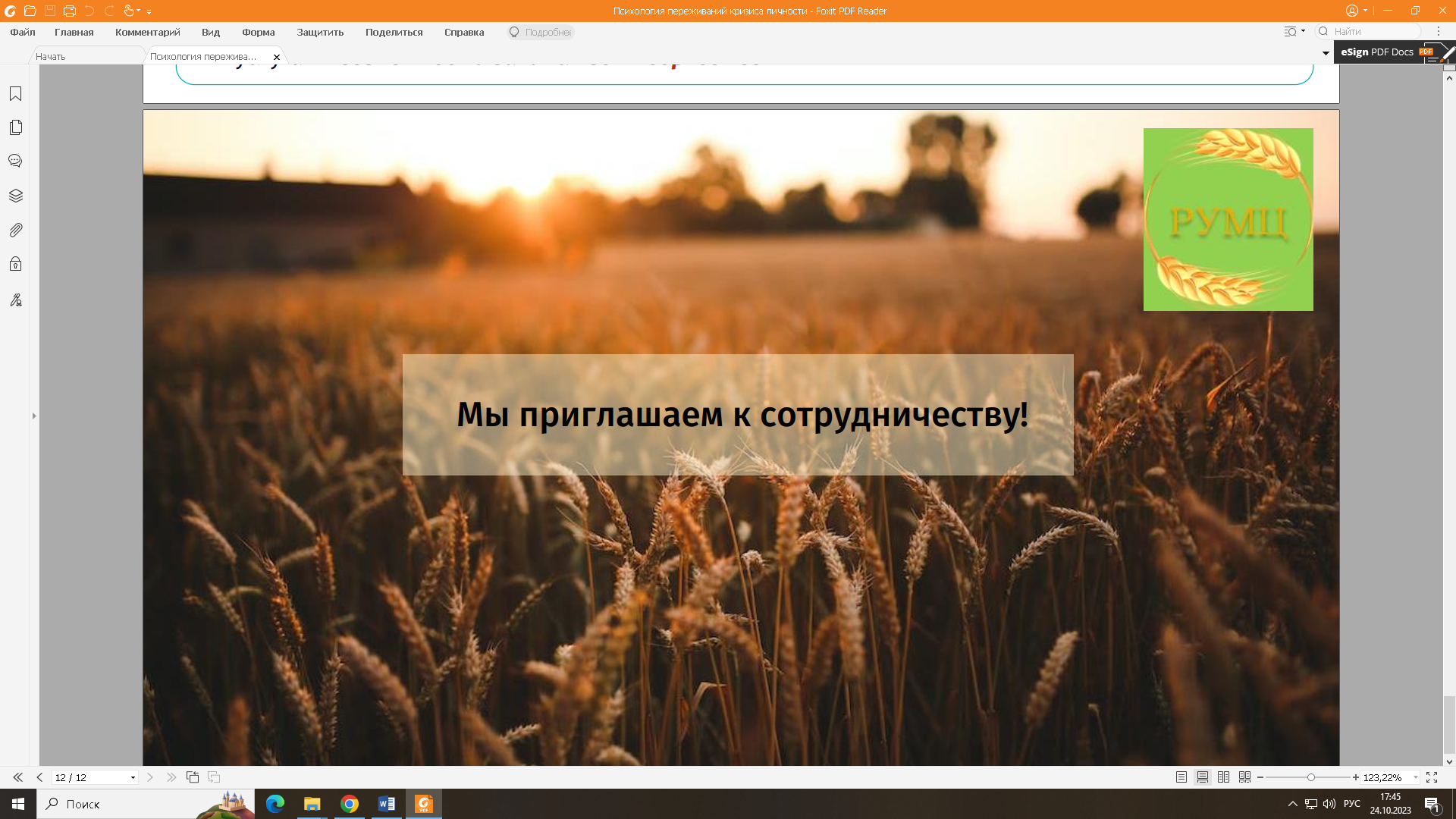This screenshot has width=1456, height=819.
Task: Click the Поиск taskbar search box
Action: tap(146, 804)
